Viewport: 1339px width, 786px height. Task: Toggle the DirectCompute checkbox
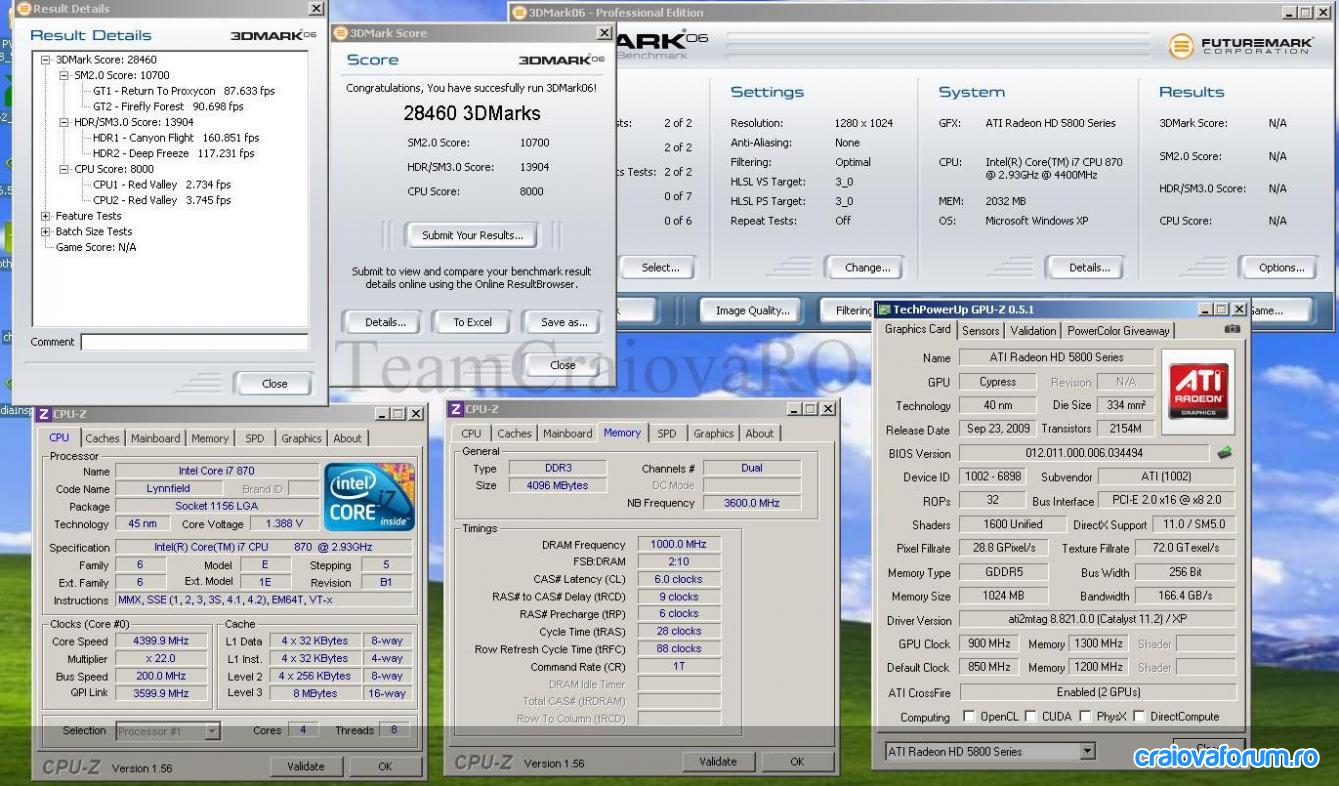[x=1138, y=716]
